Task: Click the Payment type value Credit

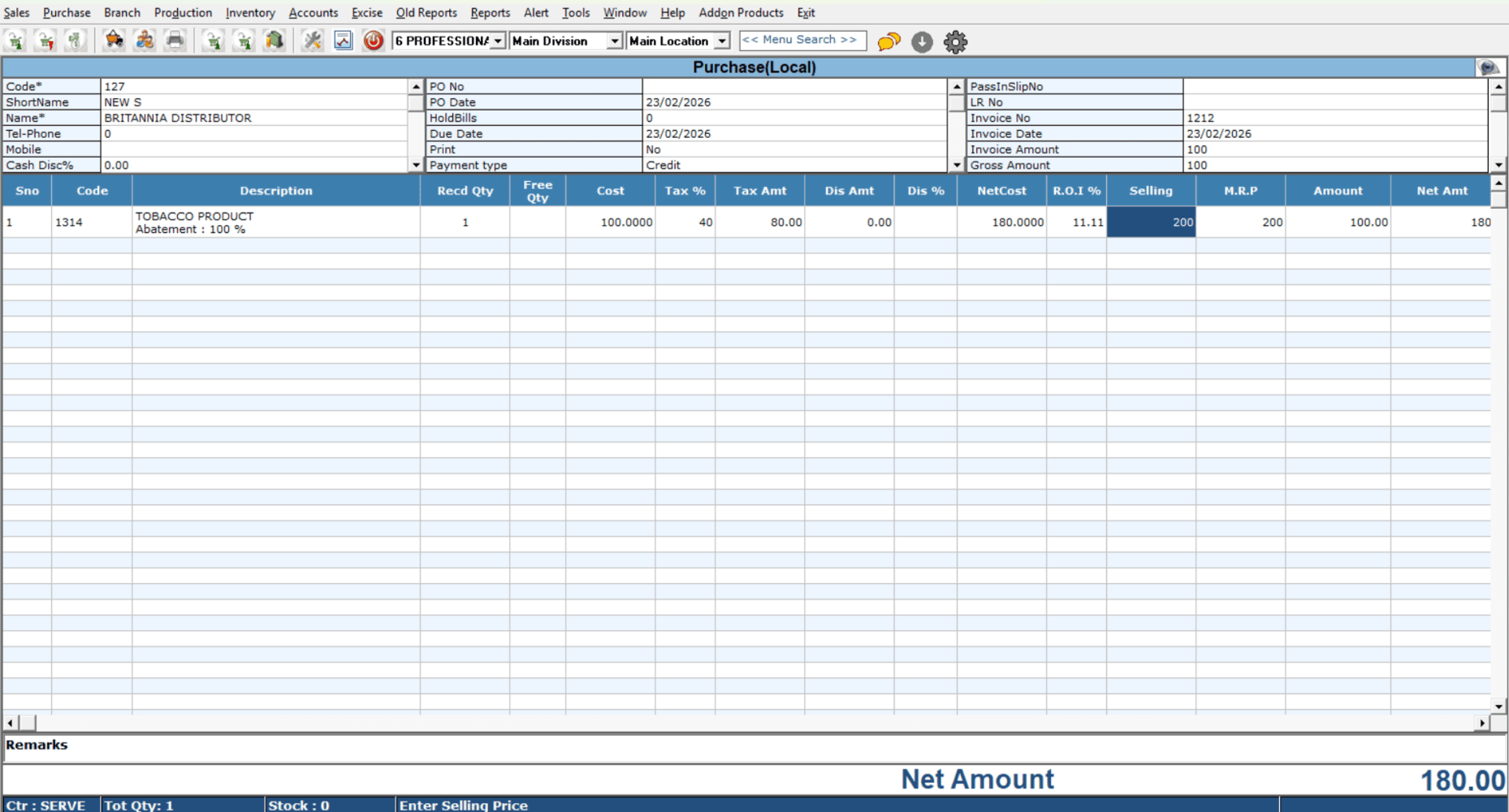Action: [794, 165]
